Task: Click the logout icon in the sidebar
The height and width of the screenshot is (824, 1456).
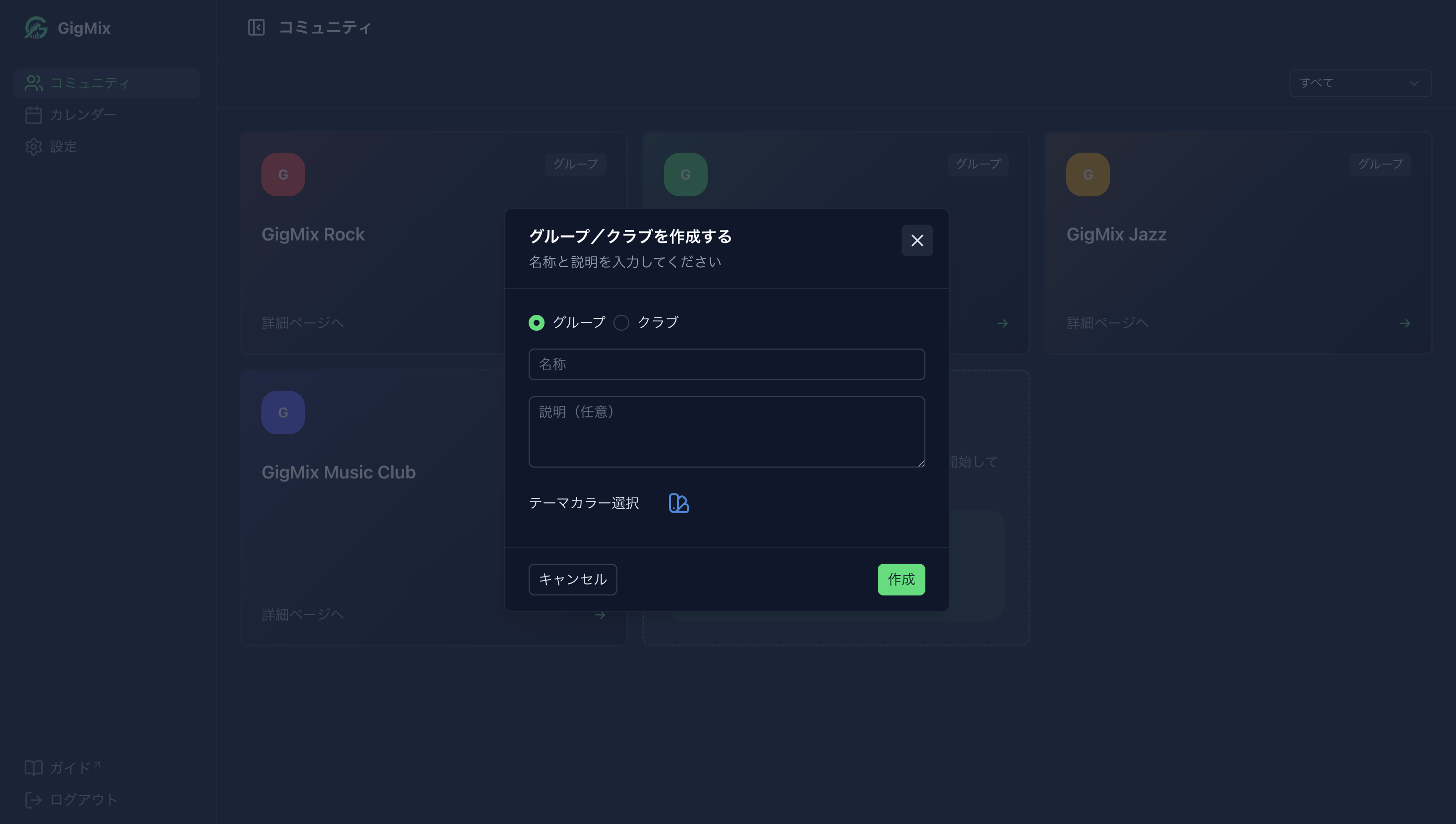Action: pos(33,800)
